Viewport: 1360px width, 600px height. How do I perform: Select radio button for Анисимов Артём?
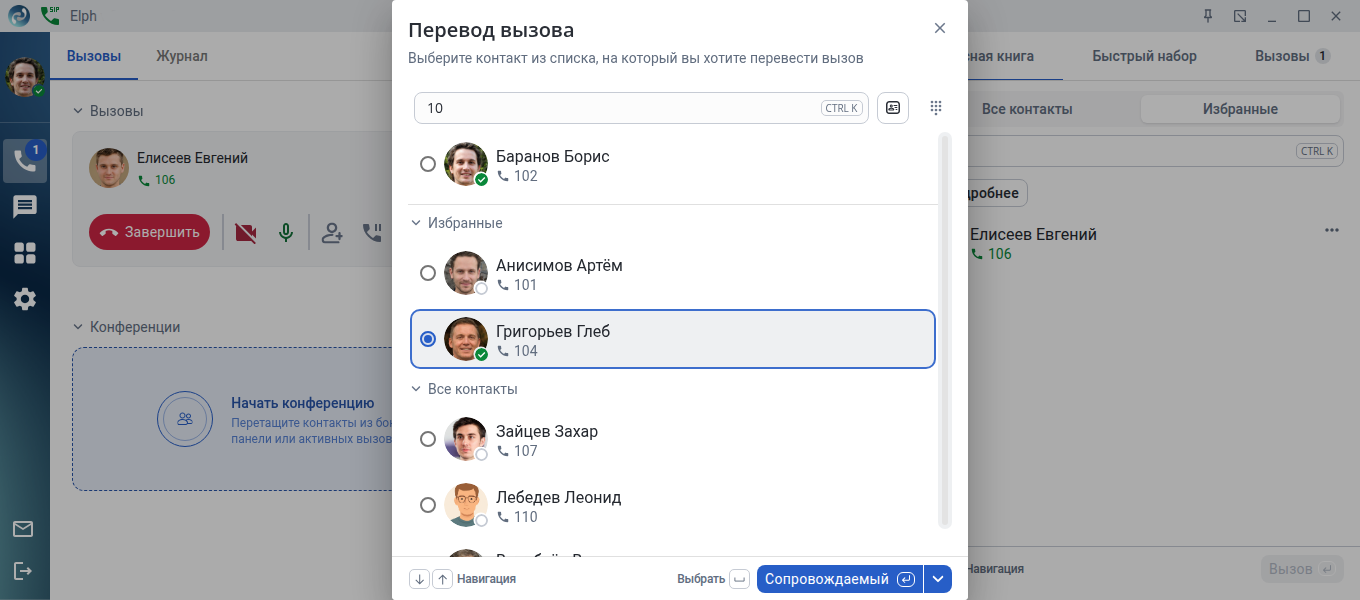click(428, 273)
